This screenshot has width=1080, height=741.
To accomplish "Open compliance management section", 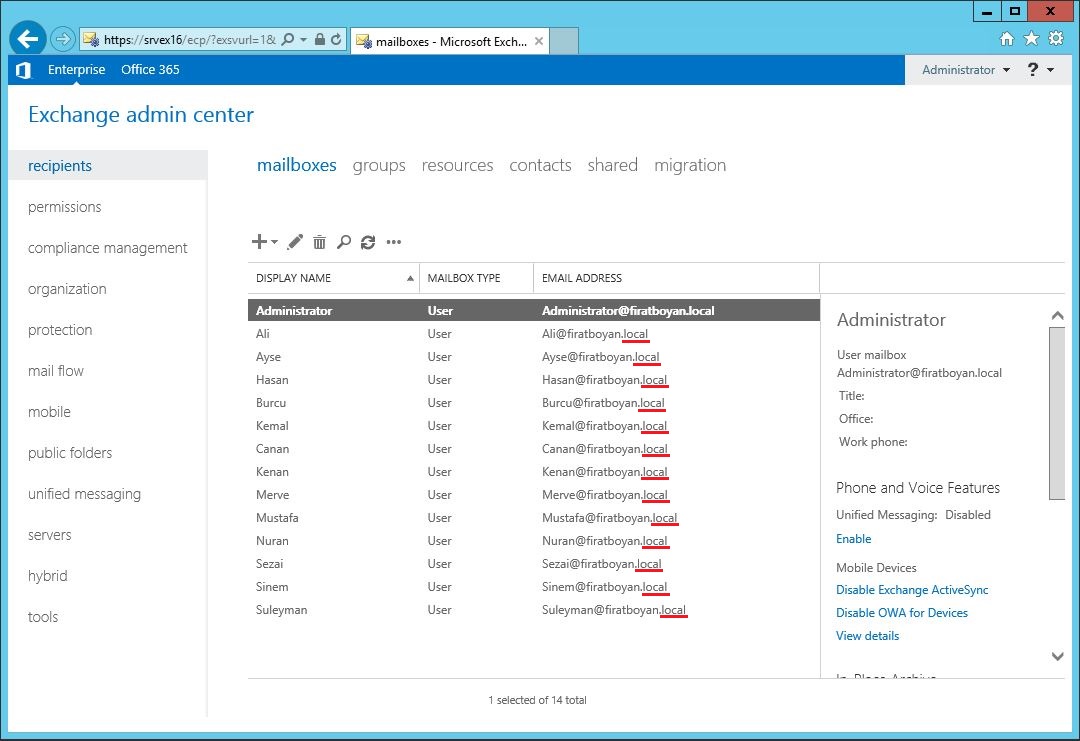I will pyautogui.click(x=107, y=248).
